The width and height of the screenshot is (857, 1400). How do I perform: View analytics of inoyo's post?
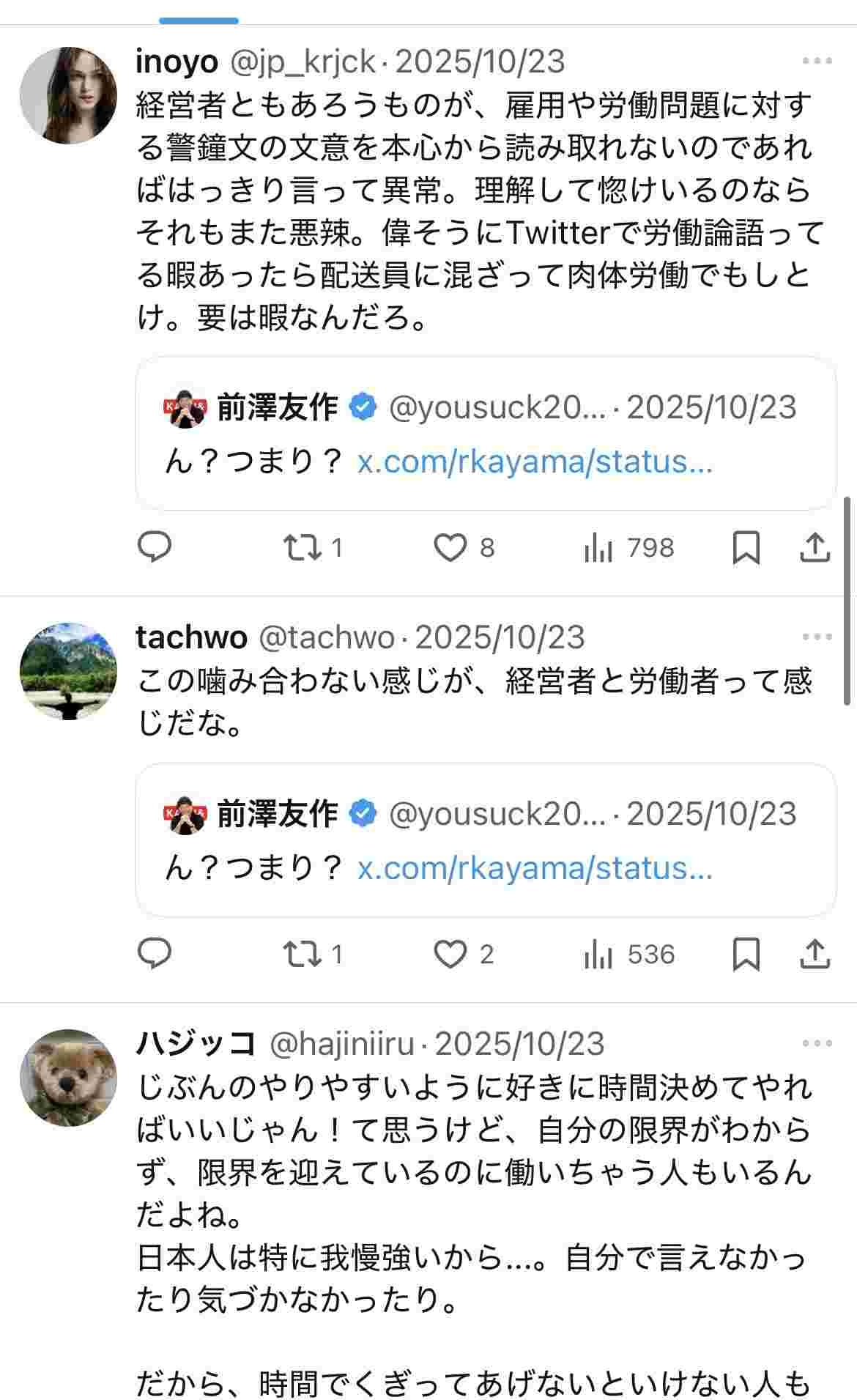(598, 547)
